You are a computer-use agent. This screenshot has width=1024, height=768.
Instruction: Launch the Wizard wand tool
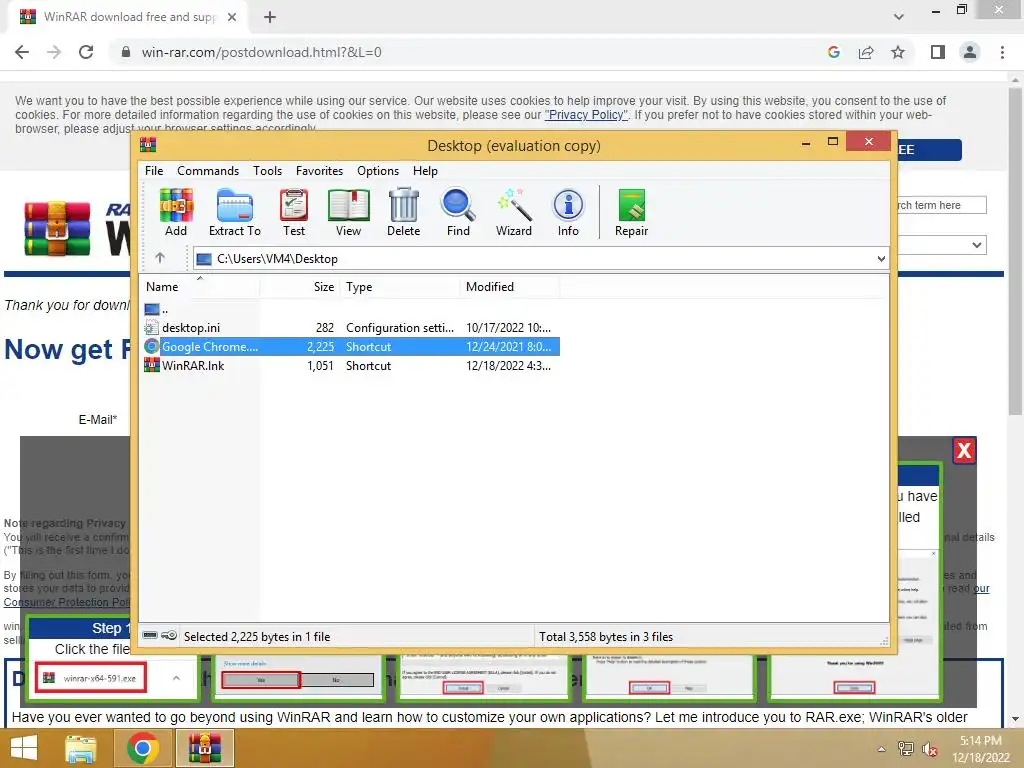(514, 212)
